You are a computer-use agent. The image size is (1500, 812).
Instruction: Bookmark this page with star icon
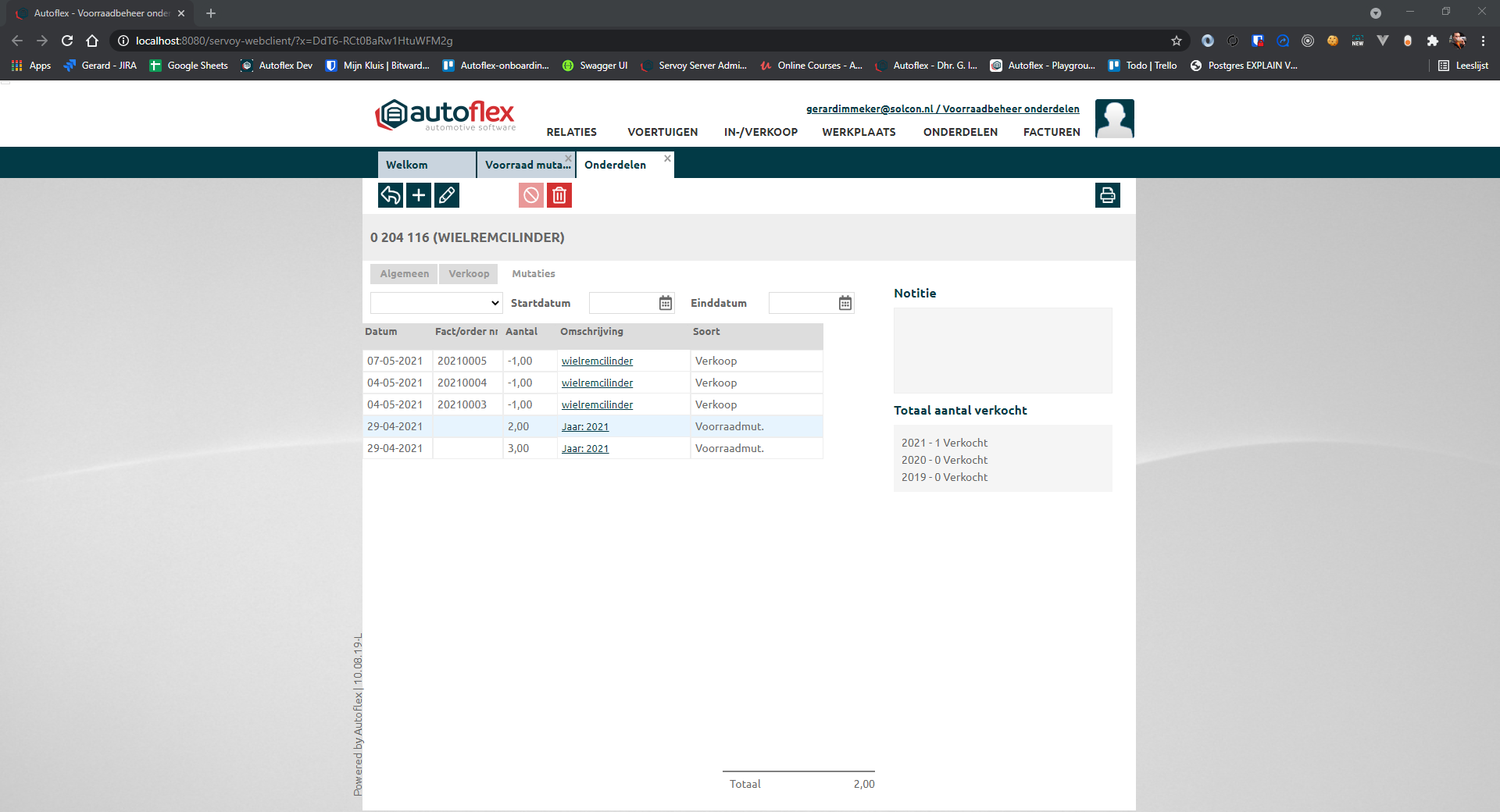[1177, 41]
